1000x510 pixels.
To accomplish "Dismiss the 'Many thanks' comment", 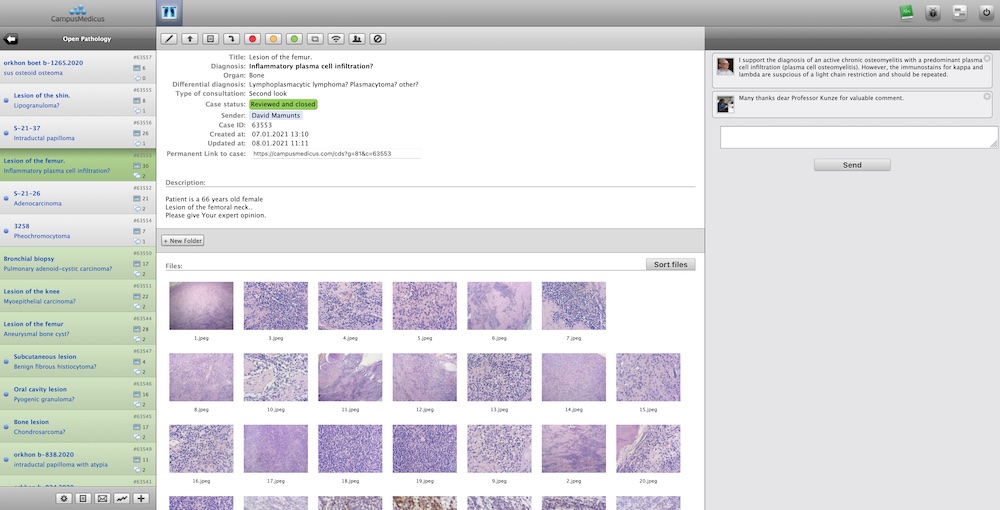I will 987,97.
